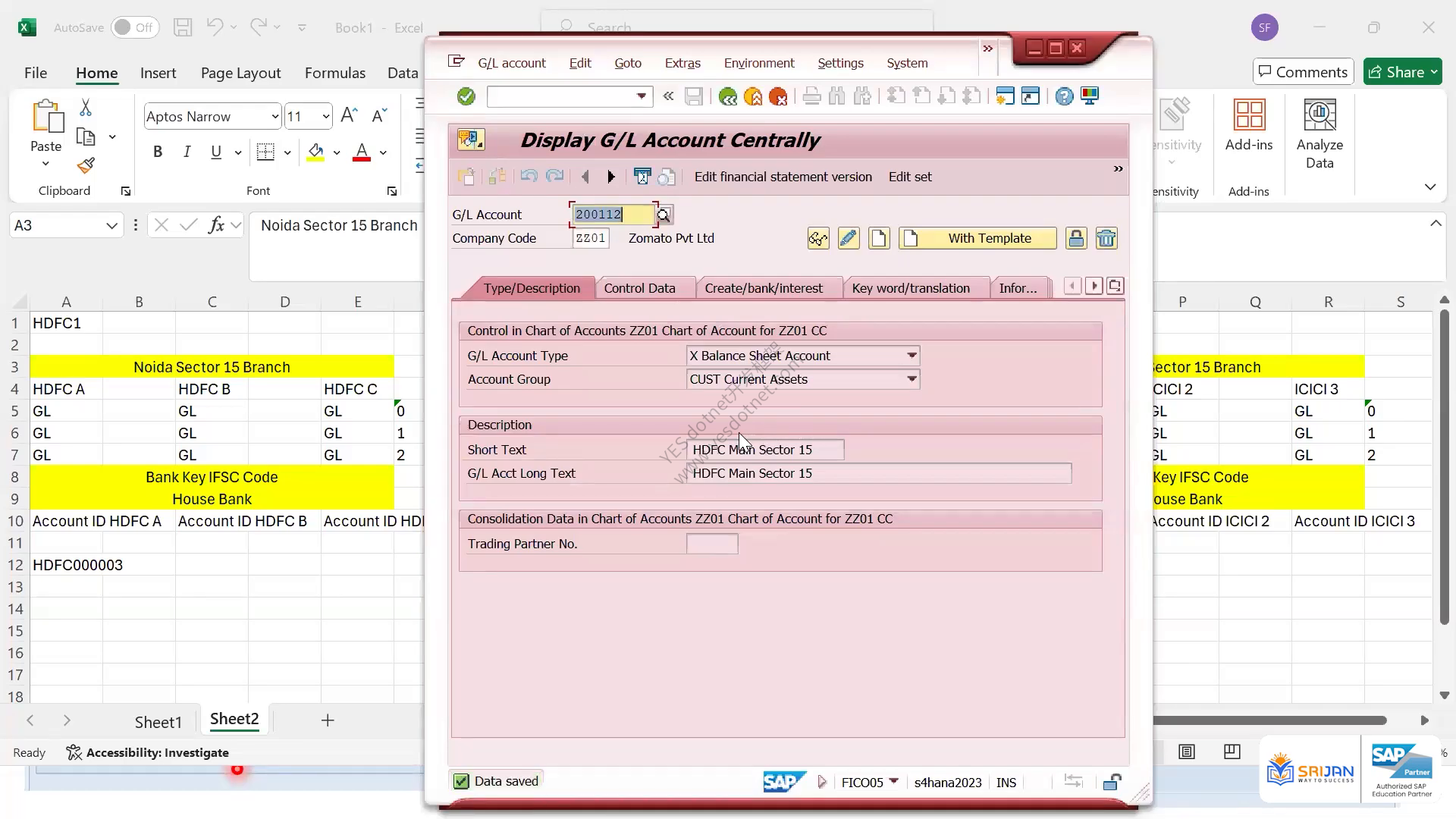Open the SAP command field dropdown
This screenshot has height=819, width=1456.
point(642,96)
